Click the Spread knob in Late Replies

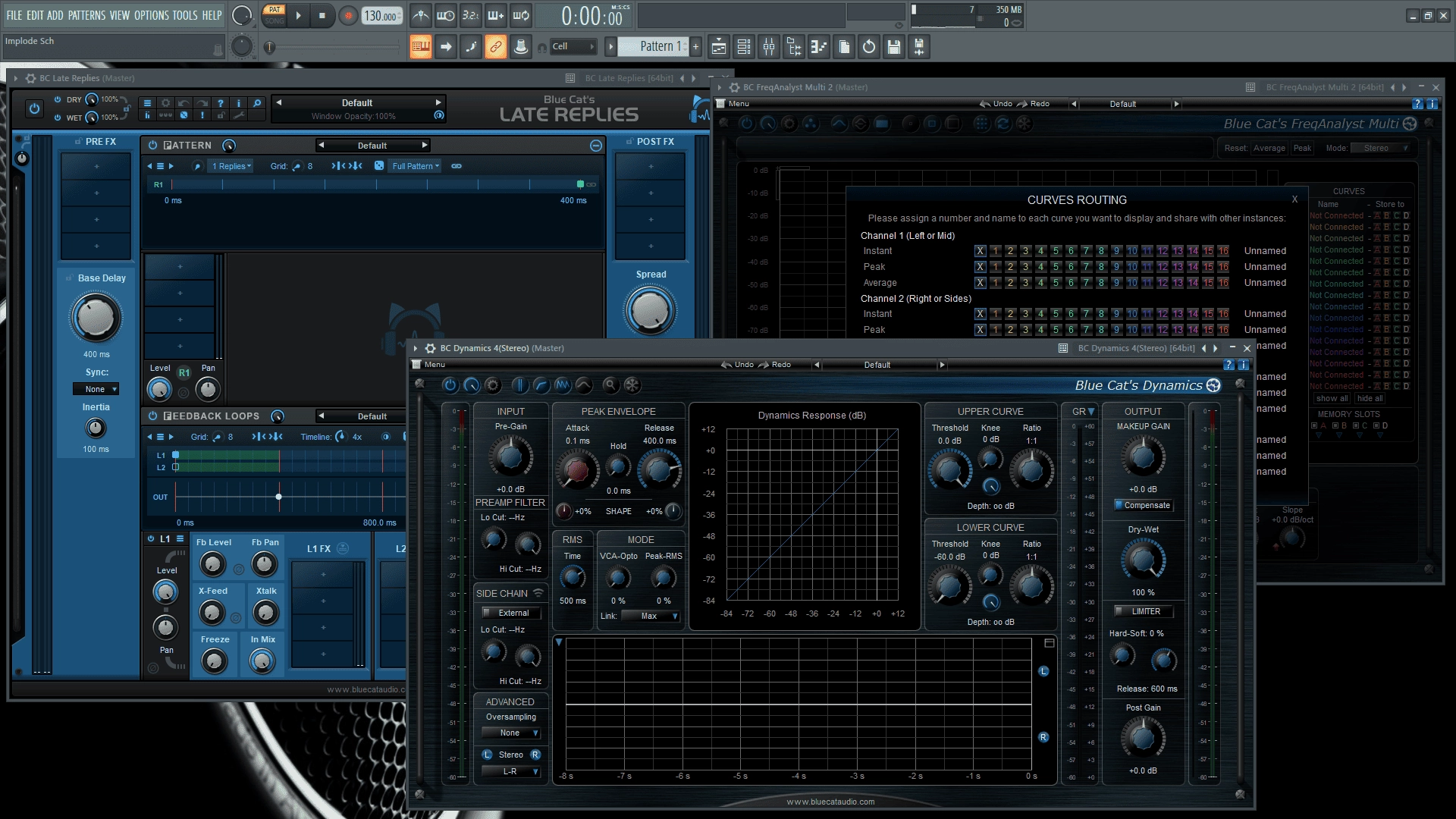tap(651, 310)
